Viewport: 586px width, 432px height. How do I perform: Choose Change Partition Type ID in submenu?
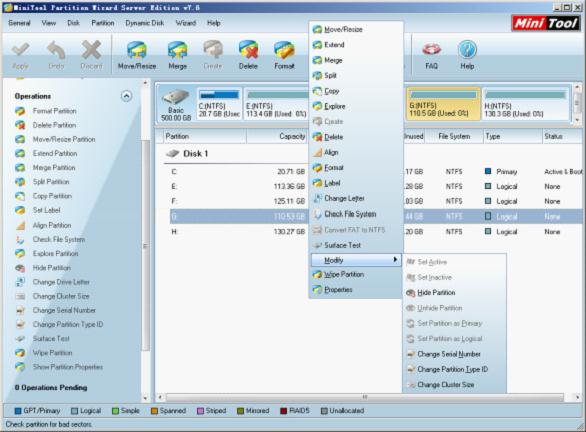[454, 369]
